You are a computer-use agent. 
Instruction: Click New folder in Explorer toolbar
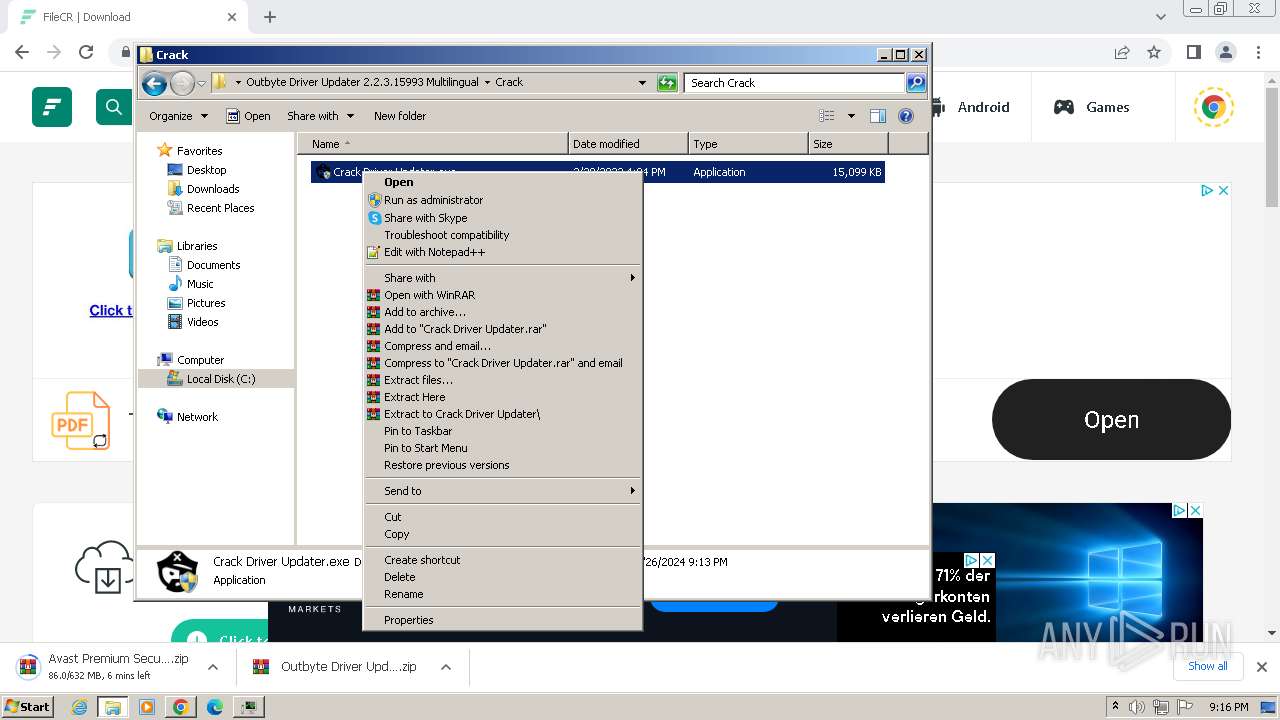[400, 116]
